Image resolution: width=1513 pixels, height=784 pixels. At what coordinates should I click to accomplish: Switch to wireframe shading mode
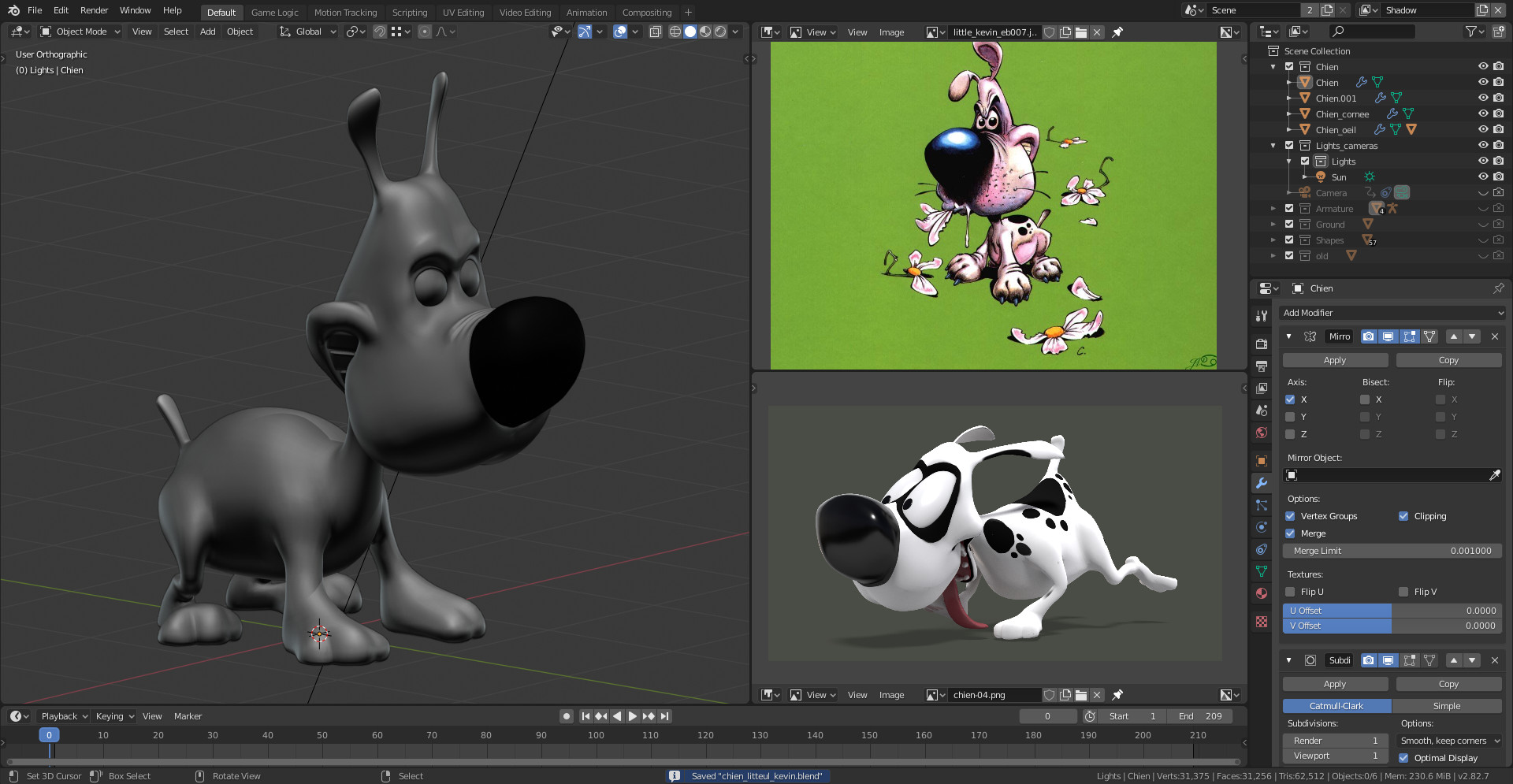[675, 32]
